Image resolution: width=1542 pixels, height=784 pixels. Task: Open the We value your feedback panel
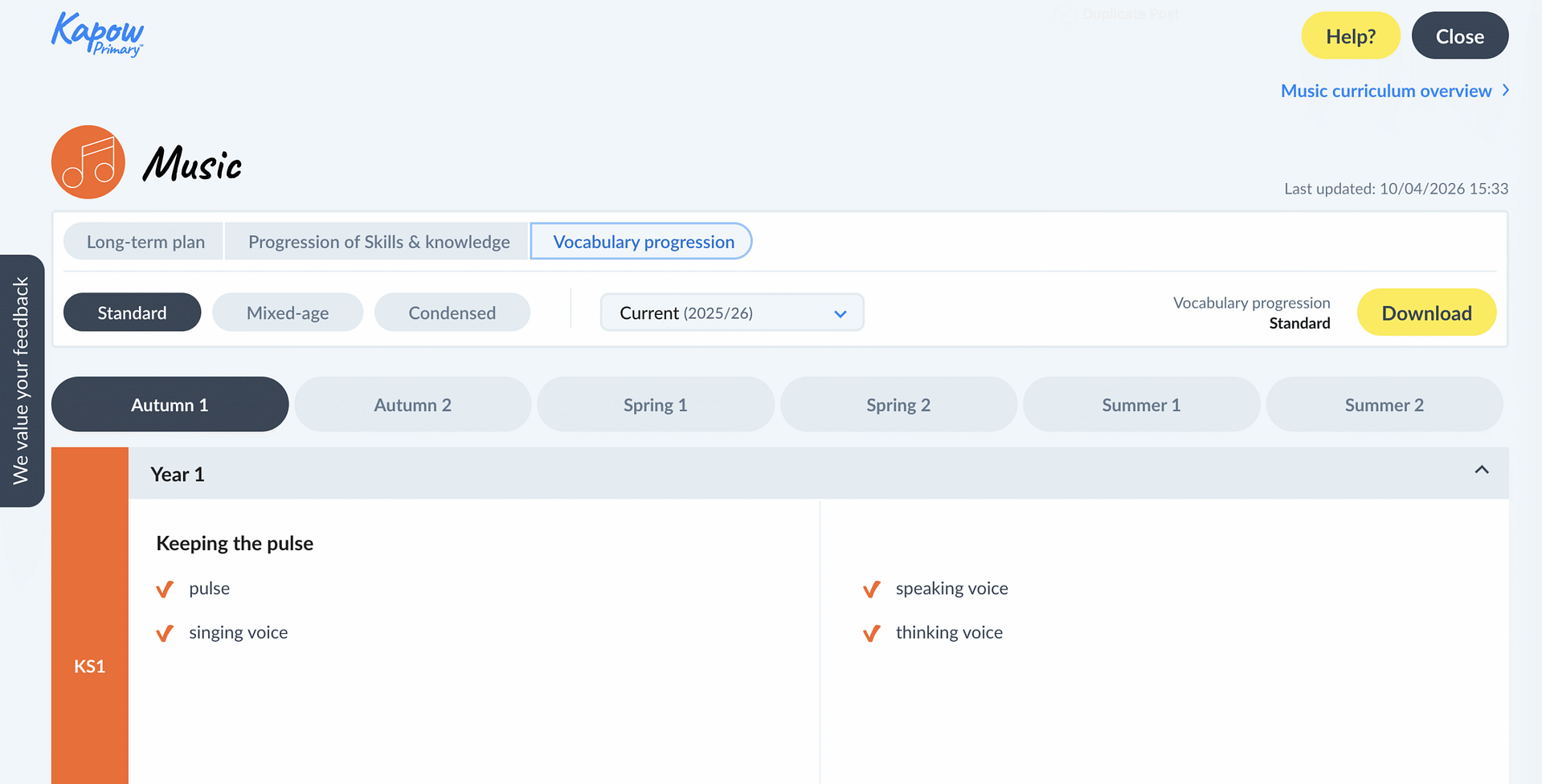(22, 381)
